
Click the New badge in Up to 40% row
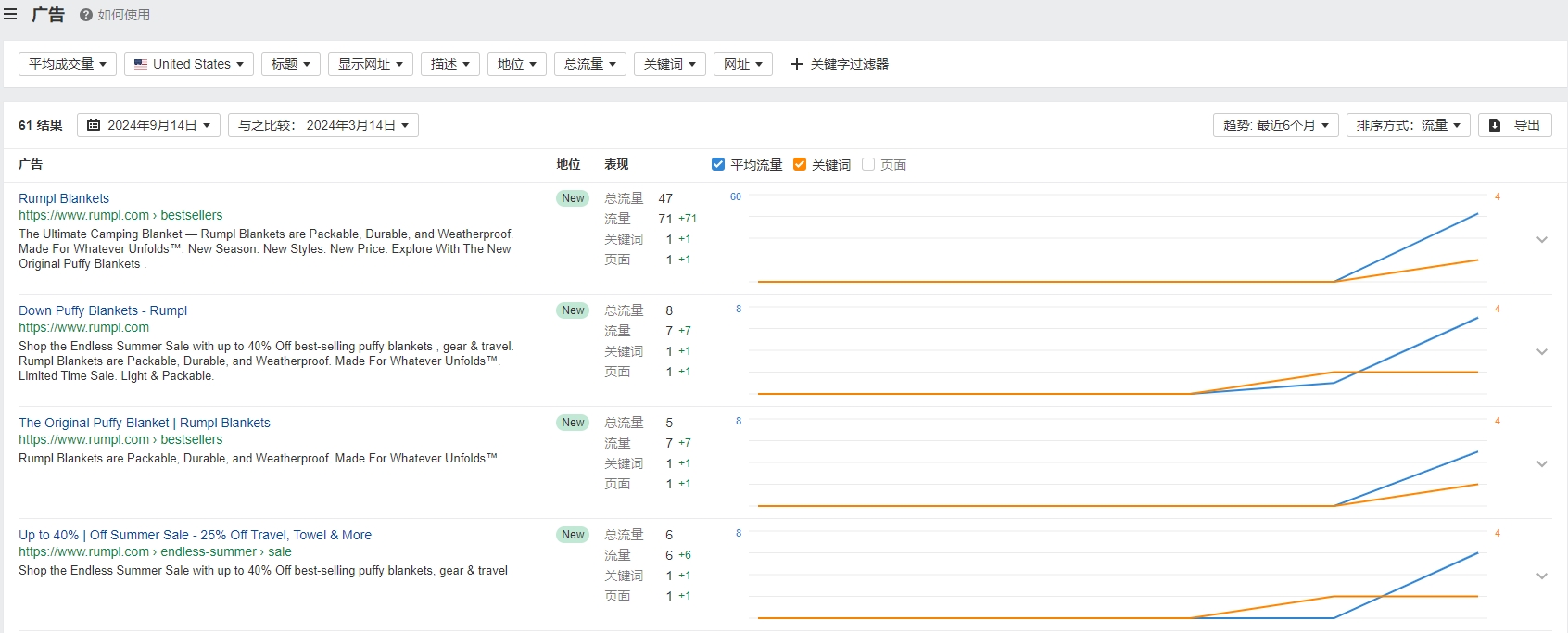(573, 535)
